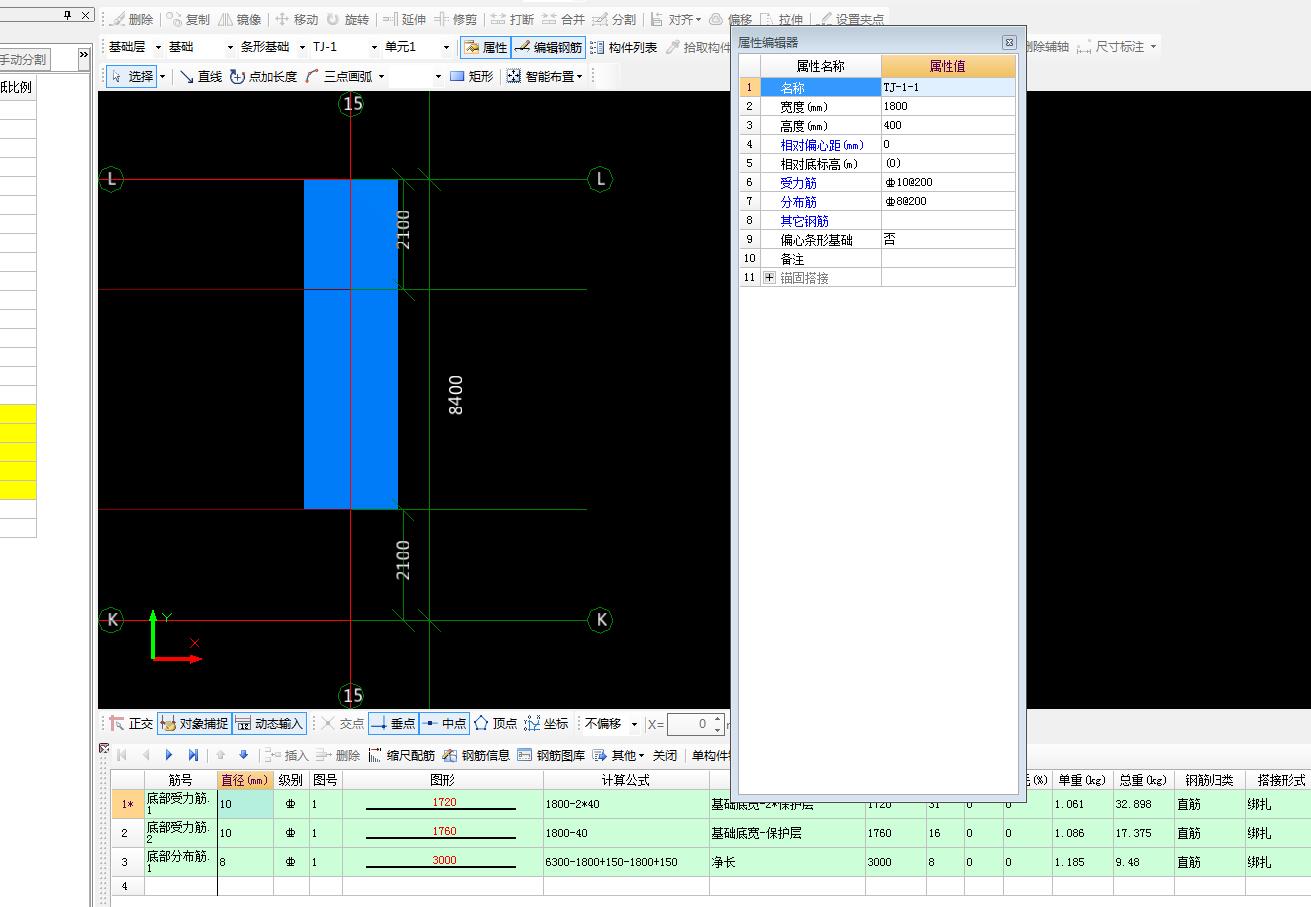
Task: Expand left panel with chevron button
Action: click(84, 57)
